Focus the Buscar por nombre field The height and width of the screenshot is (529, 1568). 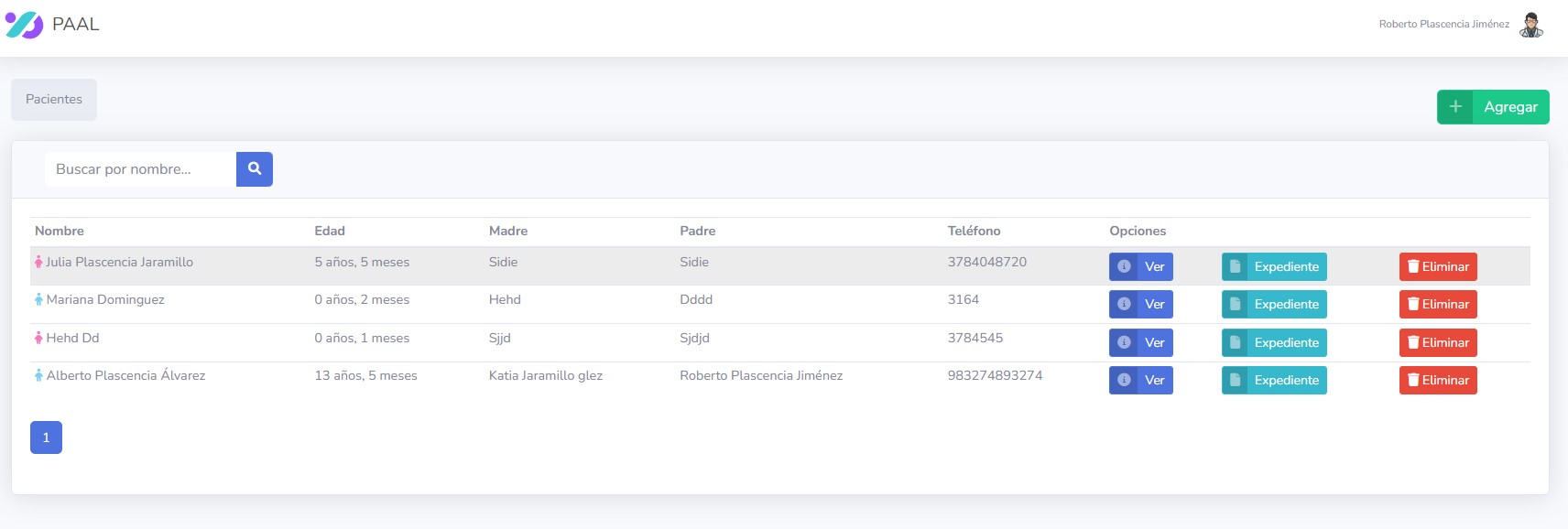tap(140, 169)
